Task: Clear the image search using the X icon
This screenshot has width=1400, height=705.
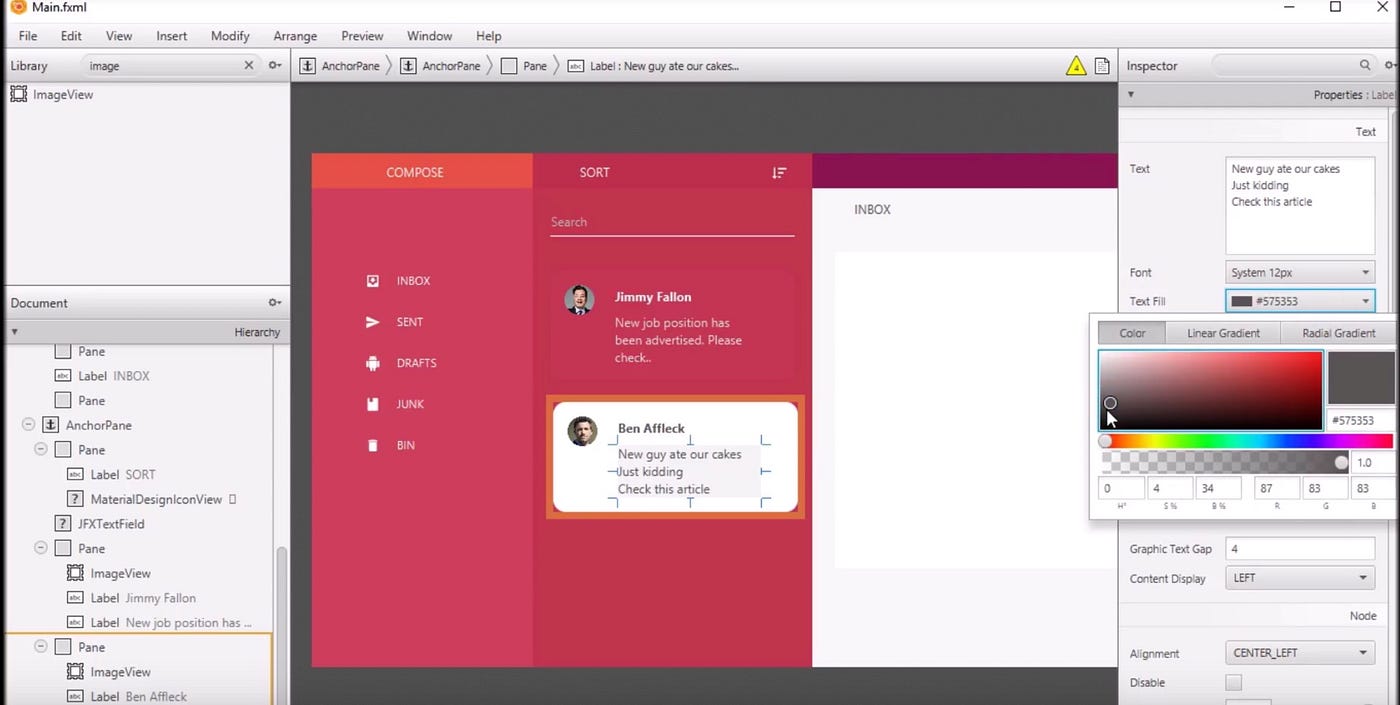Action: point(248,65)
